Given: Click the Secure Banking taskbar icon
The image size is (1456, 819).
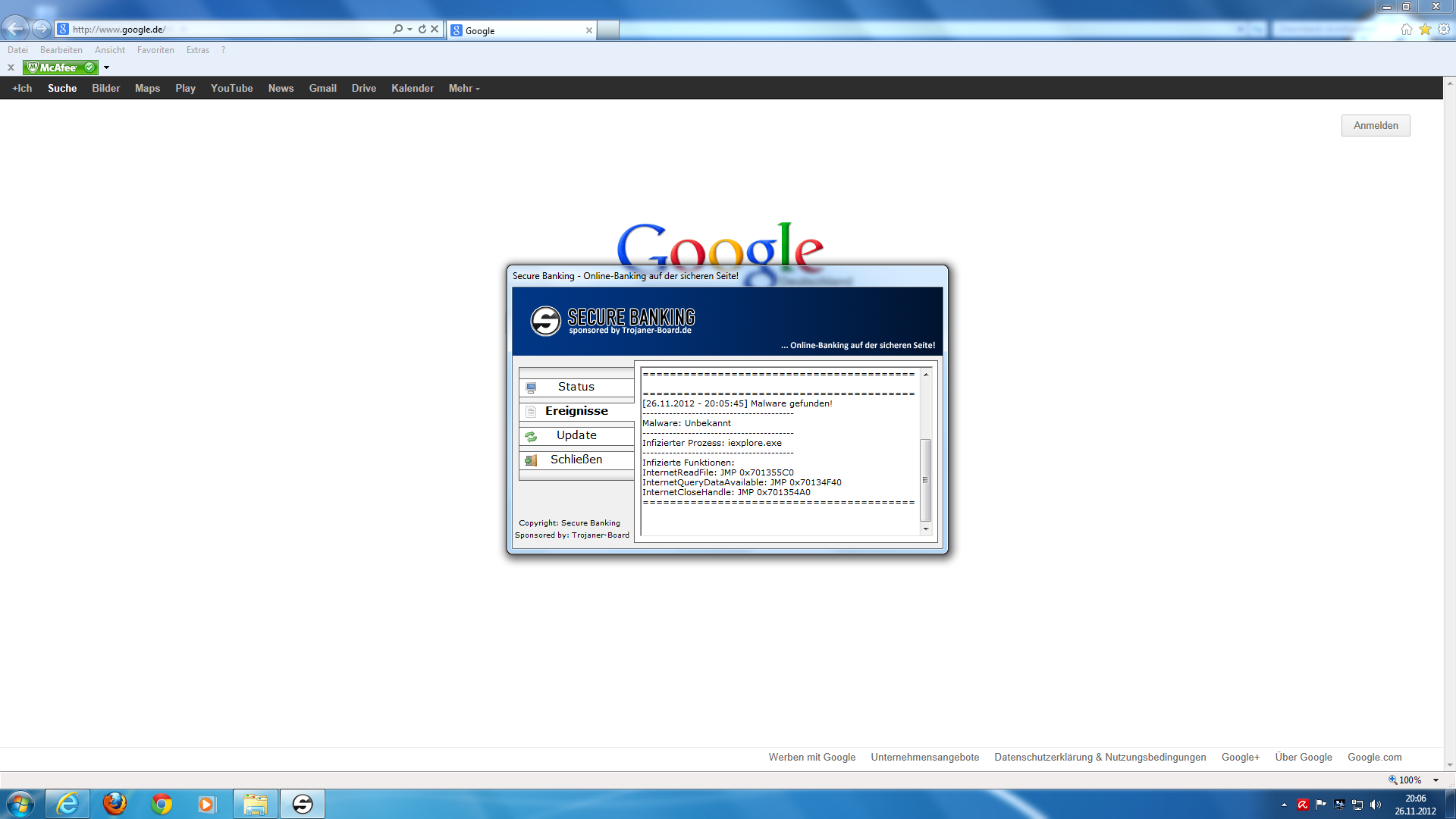Looking at the screenshot, I should [303, 804].
